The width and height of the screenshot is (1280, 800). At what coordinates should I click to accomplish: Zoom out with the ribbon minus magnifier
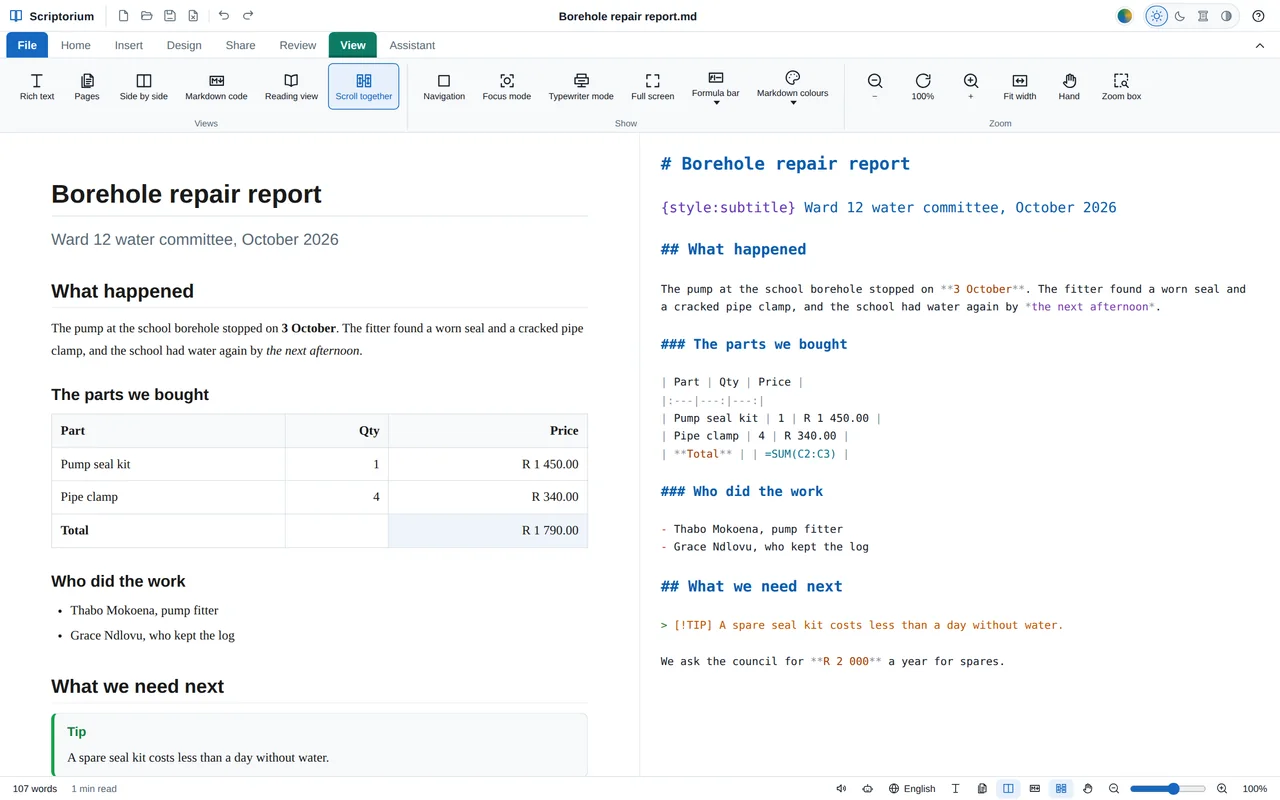875,87
